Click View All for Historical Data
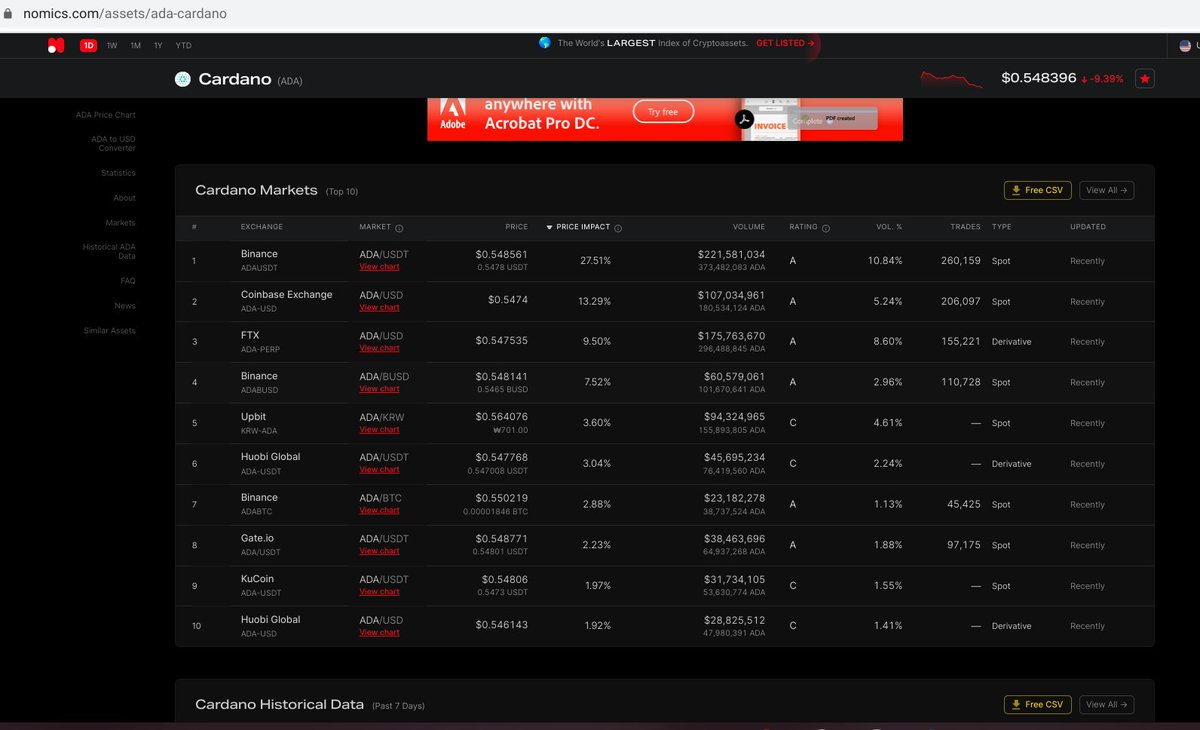The height and width of the screenshot is (730, 1200). (x=1106, y=704)
